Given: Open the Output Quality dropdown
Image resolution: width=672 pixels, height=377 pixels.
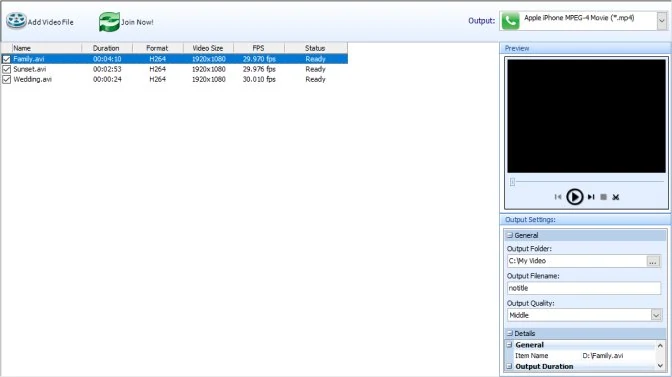Looking at the screenshot, I should click(656, 315).
